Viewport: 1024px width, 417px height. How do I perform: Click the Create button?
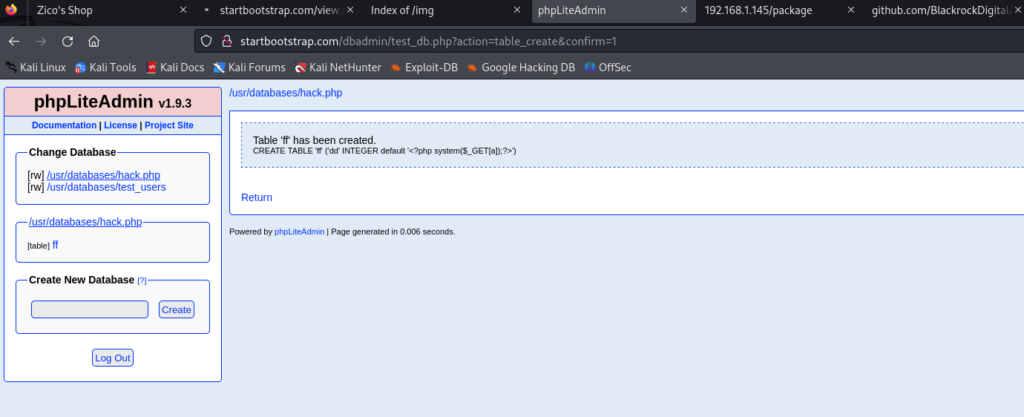coord(176,309)
